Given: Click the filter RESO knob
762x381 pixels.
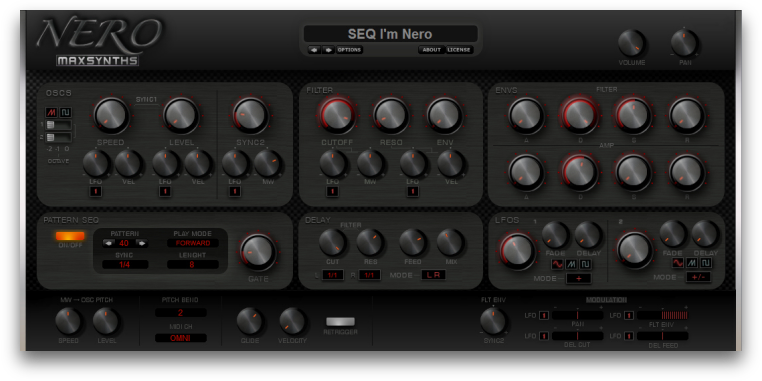Looking at the screenshot, I should click(x=391, y=115).
